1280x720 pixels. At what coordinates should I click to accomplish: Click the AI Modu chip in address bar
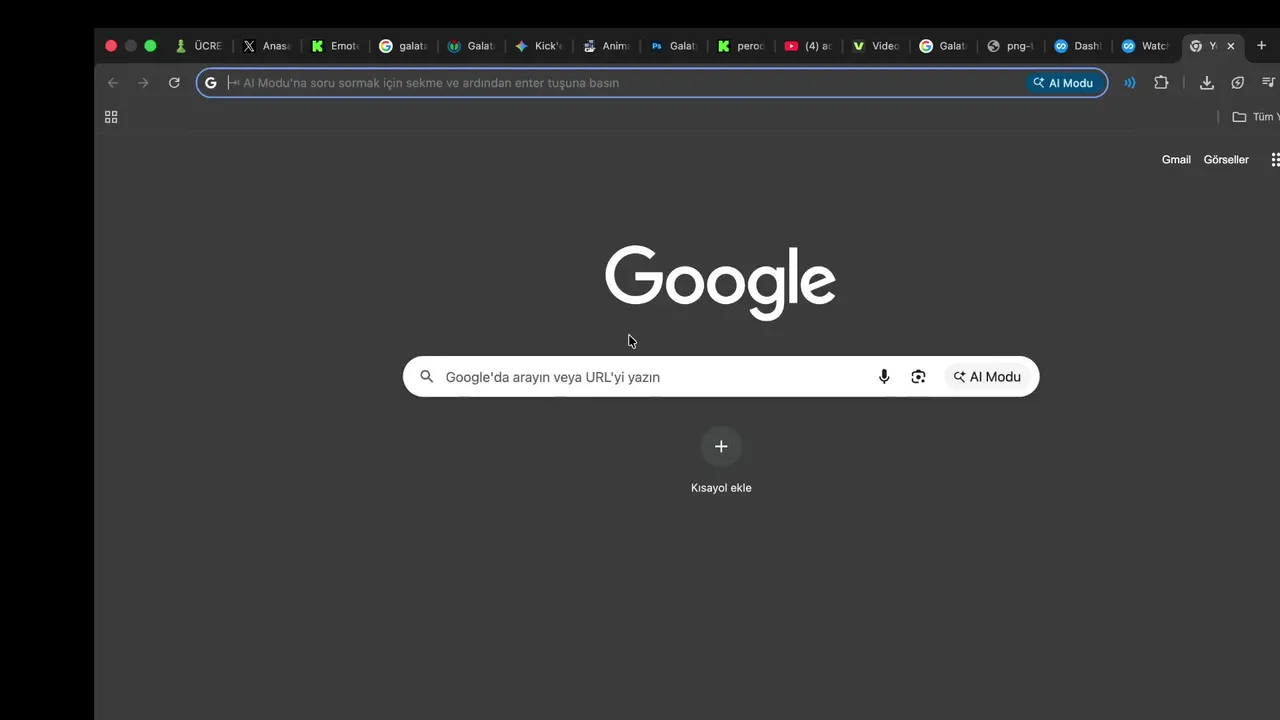pos(1063,83)
